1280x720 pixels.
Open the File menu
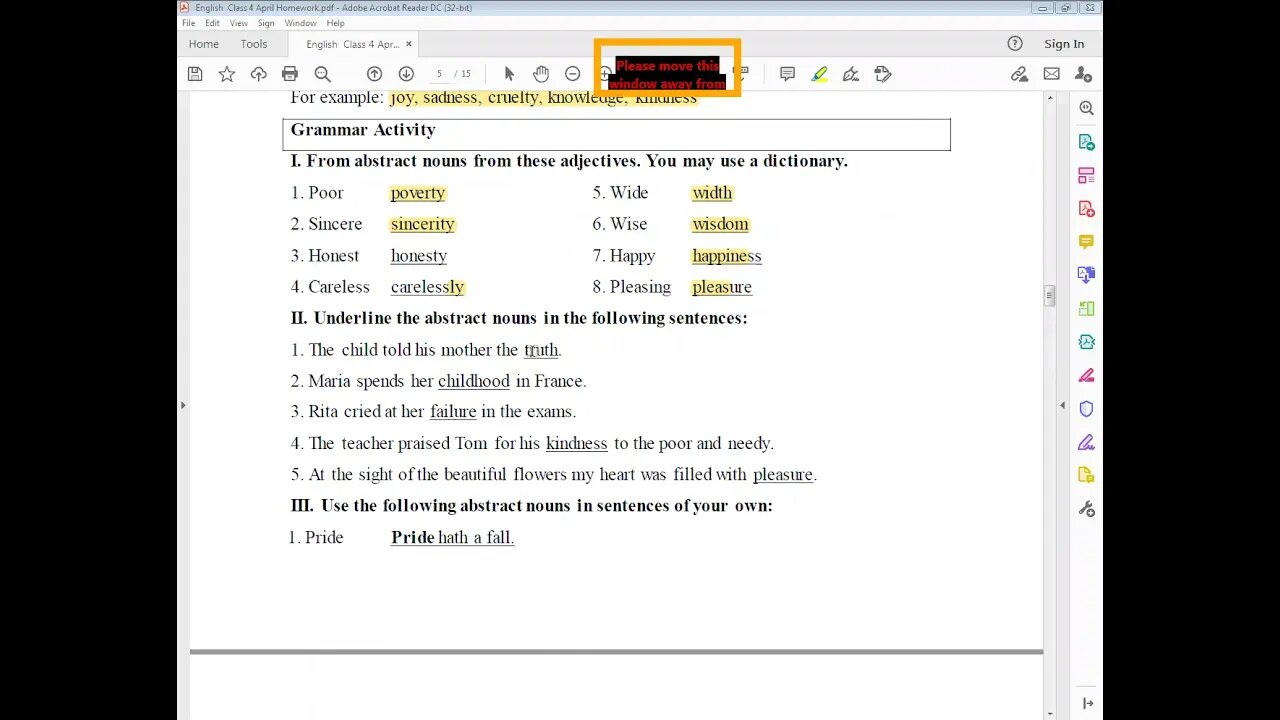coord(188,23)
